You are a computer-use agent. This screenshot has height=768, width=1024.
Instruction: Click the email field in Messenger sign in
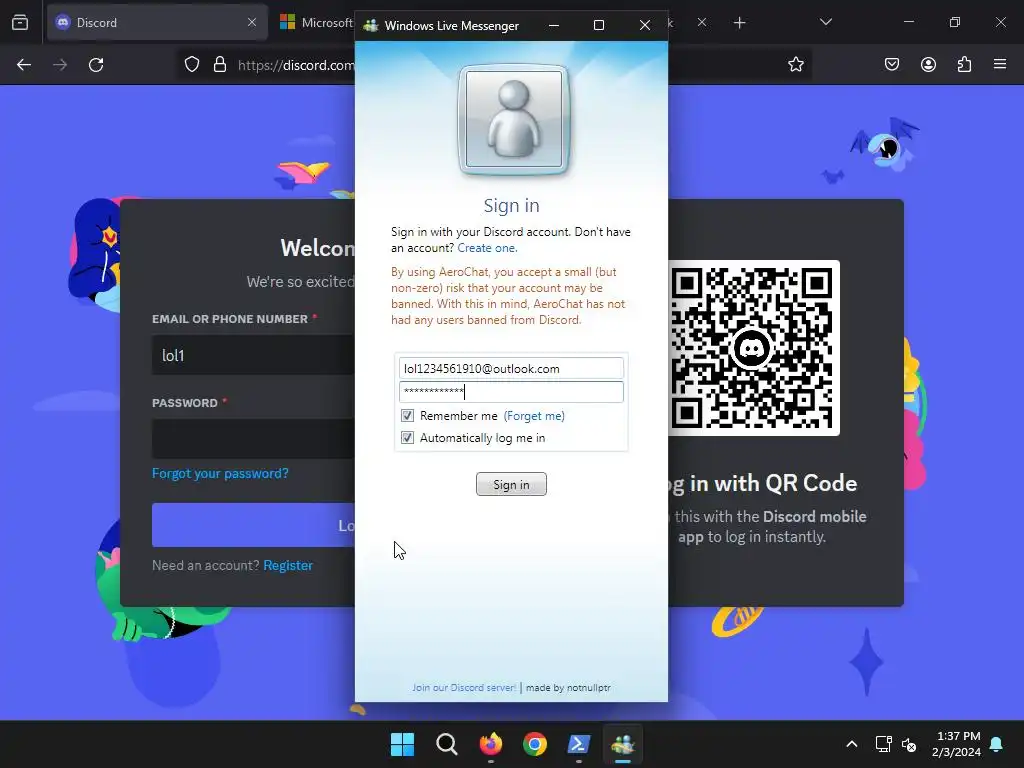click(511, 368)
